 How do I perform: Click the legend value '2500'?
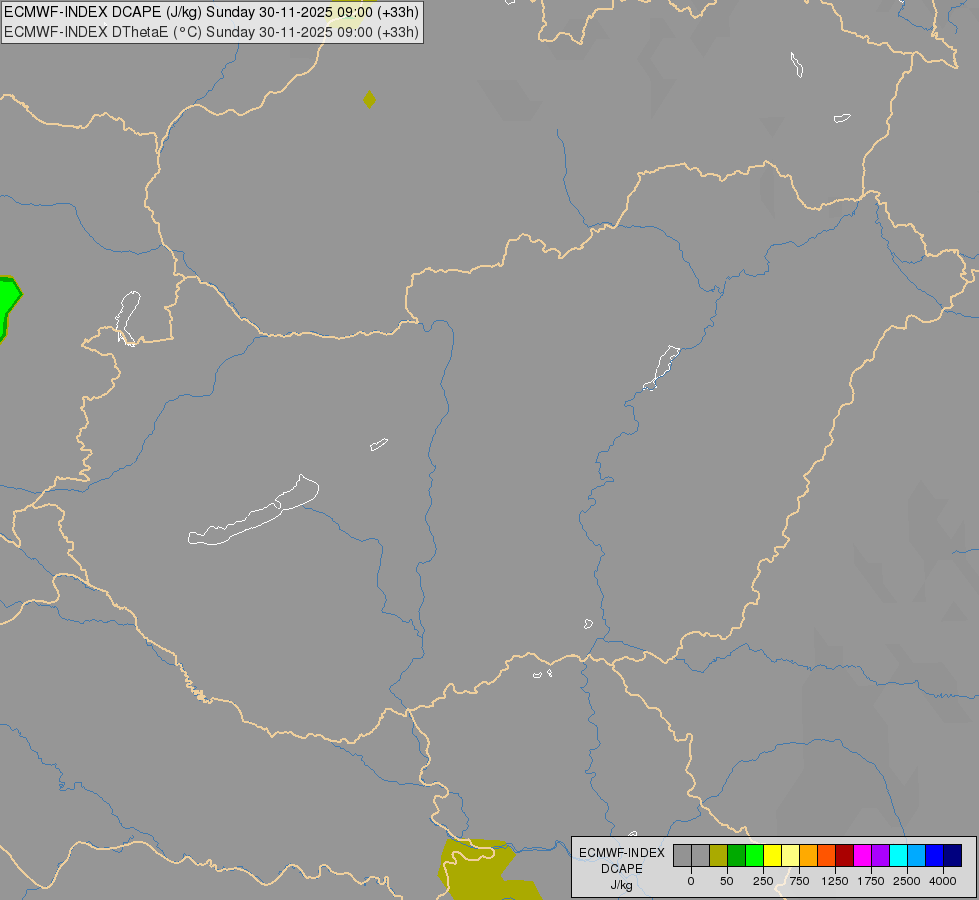(x=907, y=881)
